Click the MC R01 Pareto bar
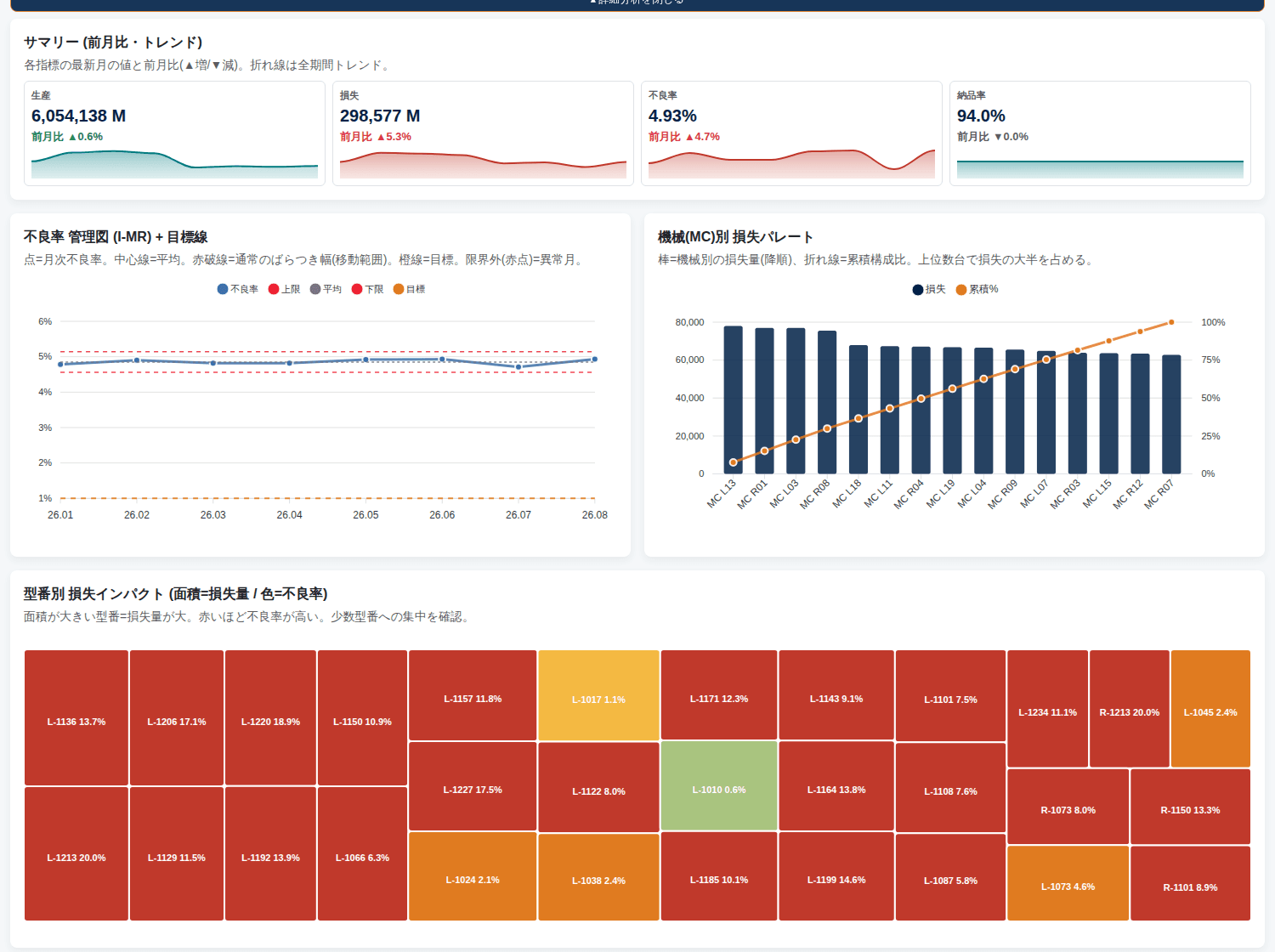 point(764,400)
